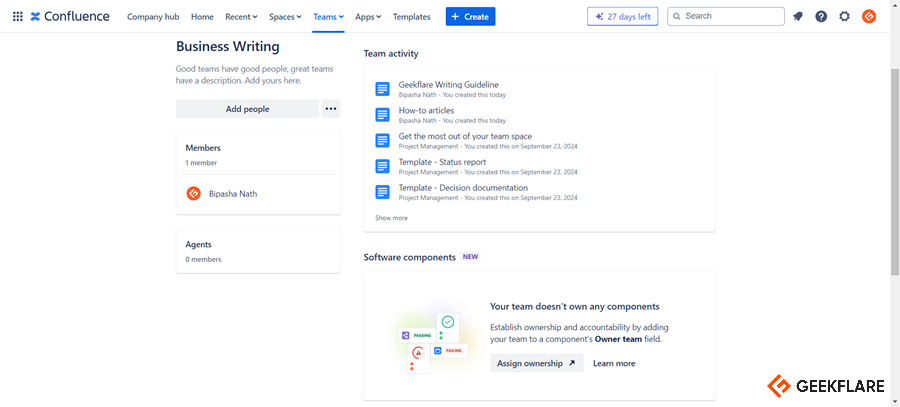
Task: Click the team description placeholder text
Action: (254, 75)
